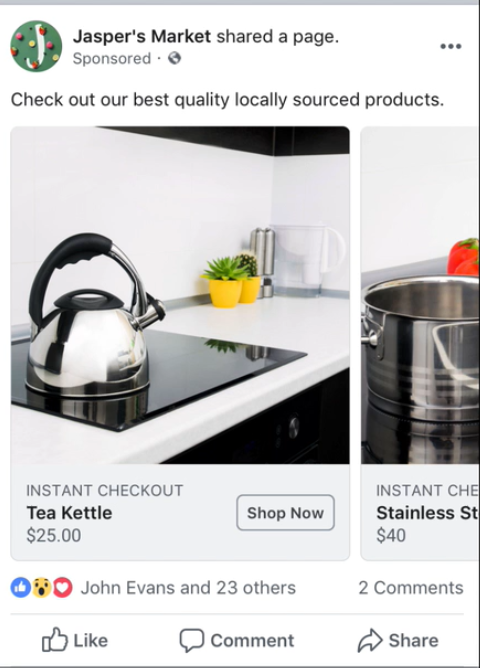Image resolution: width=480 pixels, height=668 pixels.
Task: Open the three-dot post options menu
Action: tap(451, 46)
